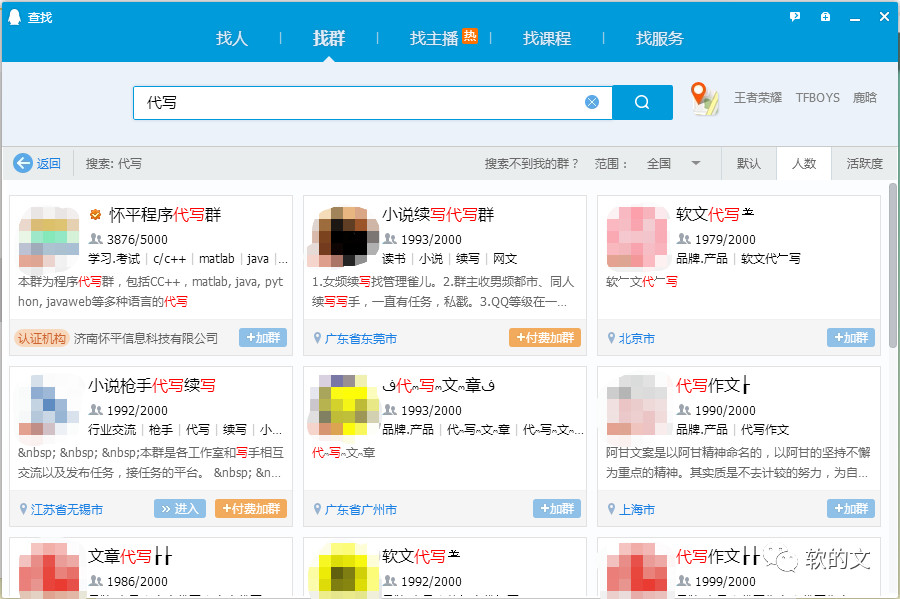
Task: Open avatar of 怀平程序代写群
Action: click(x=49, y=238)
